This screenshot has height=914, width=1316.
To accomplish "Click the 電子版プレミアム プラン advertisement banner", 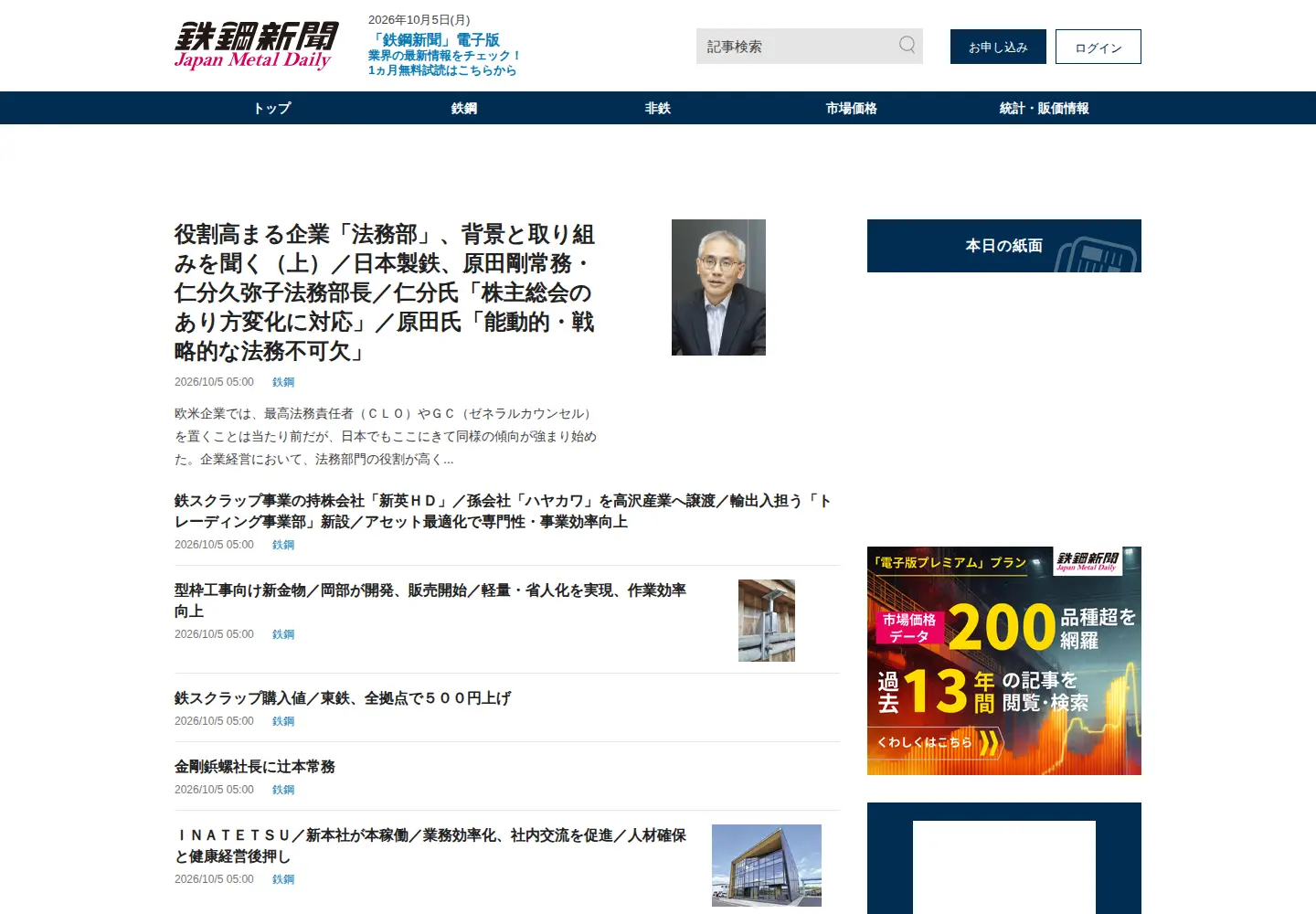I will pyautogui.click(x=1004, y=661).
